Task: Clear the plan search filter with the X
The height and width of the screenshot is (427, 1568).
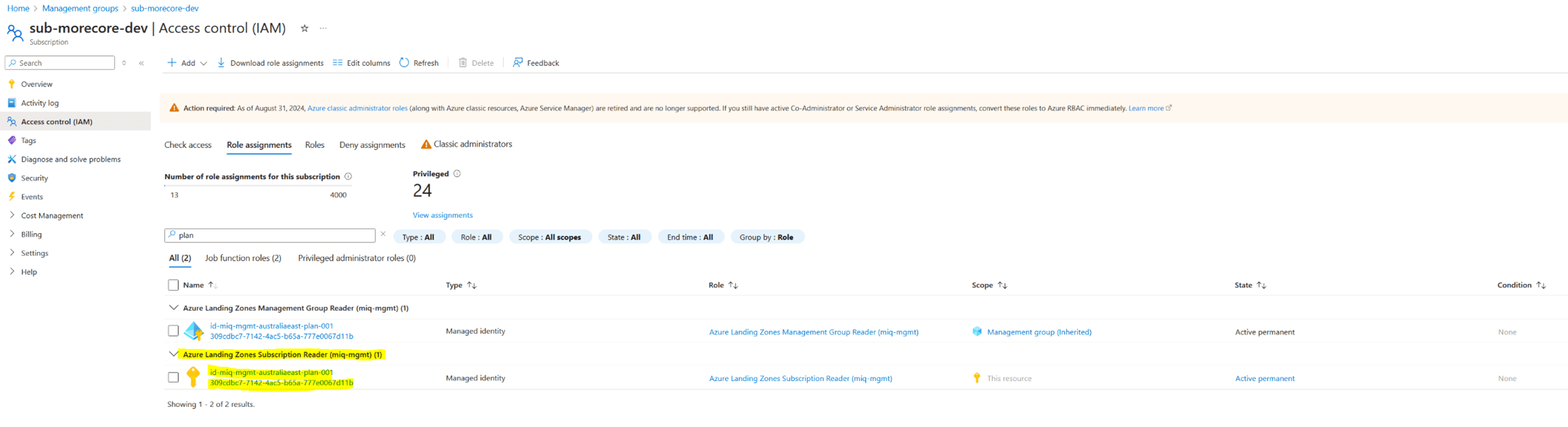Action: tap(383, 234)
